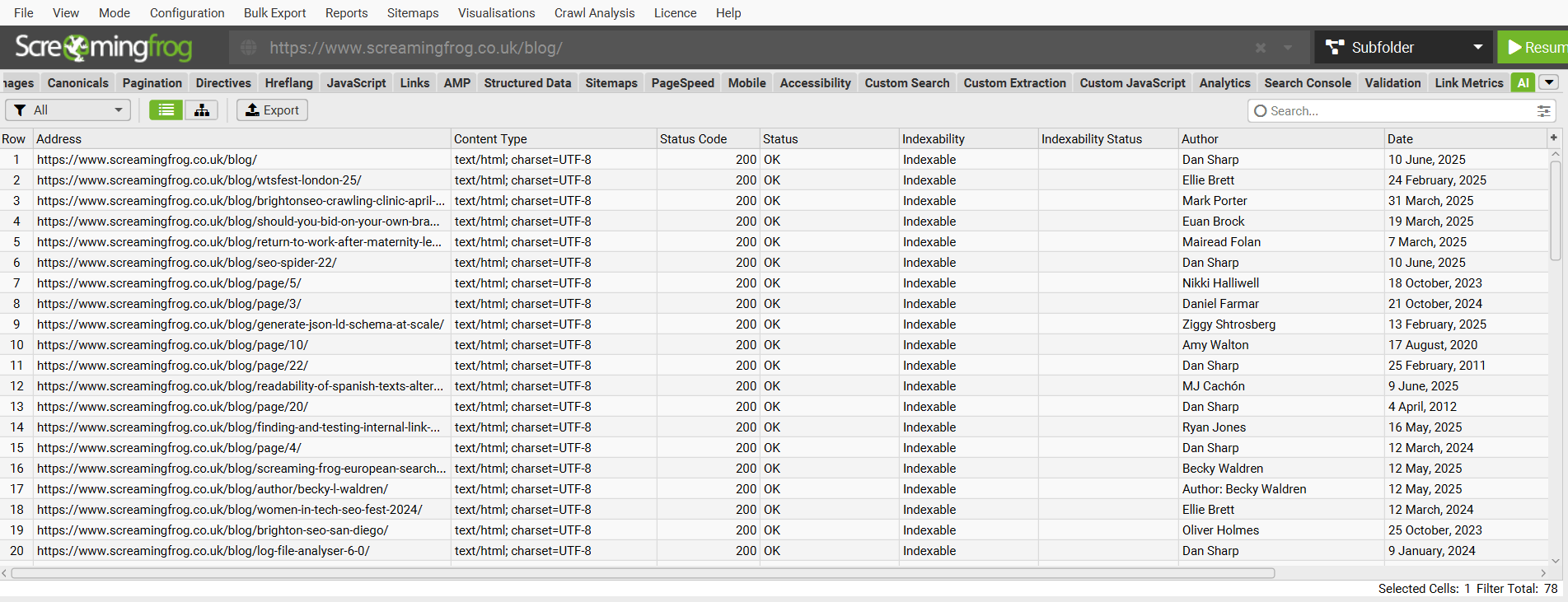Switch to the Mobile tab
The height and width of the screenshot is (602, 1568).
(747, 82)
